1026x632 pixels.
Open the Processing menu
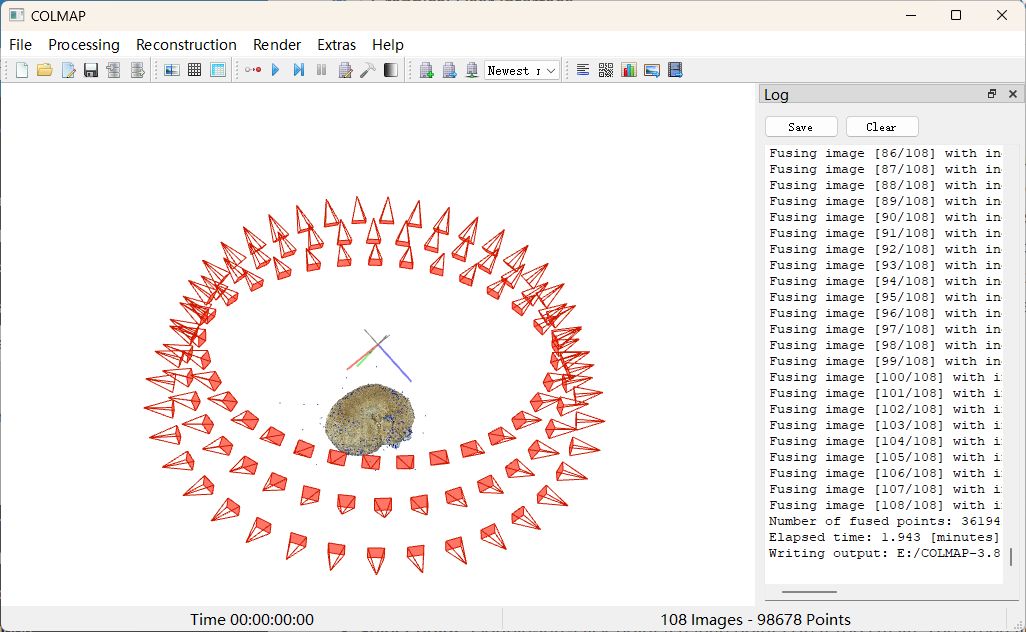pyautogui.click(x=84, y=44)
